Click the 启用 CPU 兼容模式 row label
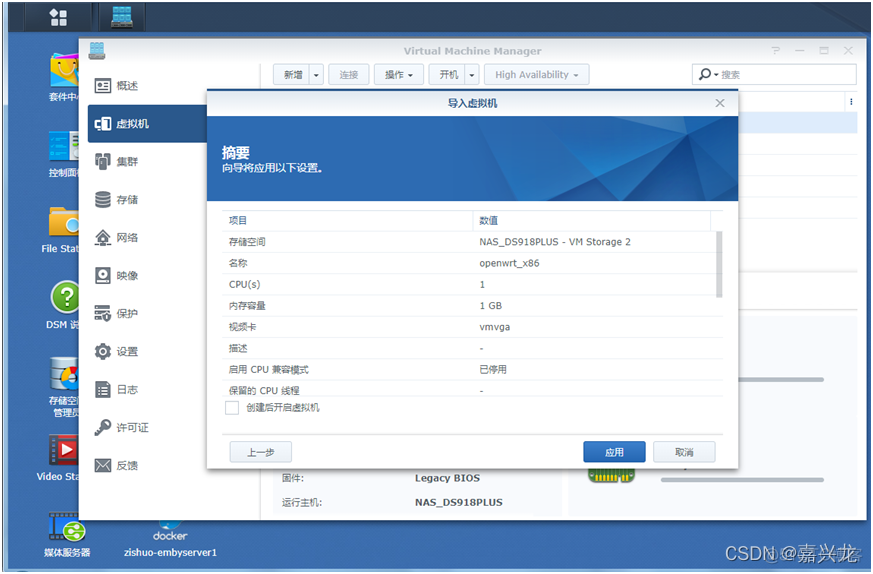This screenshot has height=574, width=873. click(x=268, y=370)
